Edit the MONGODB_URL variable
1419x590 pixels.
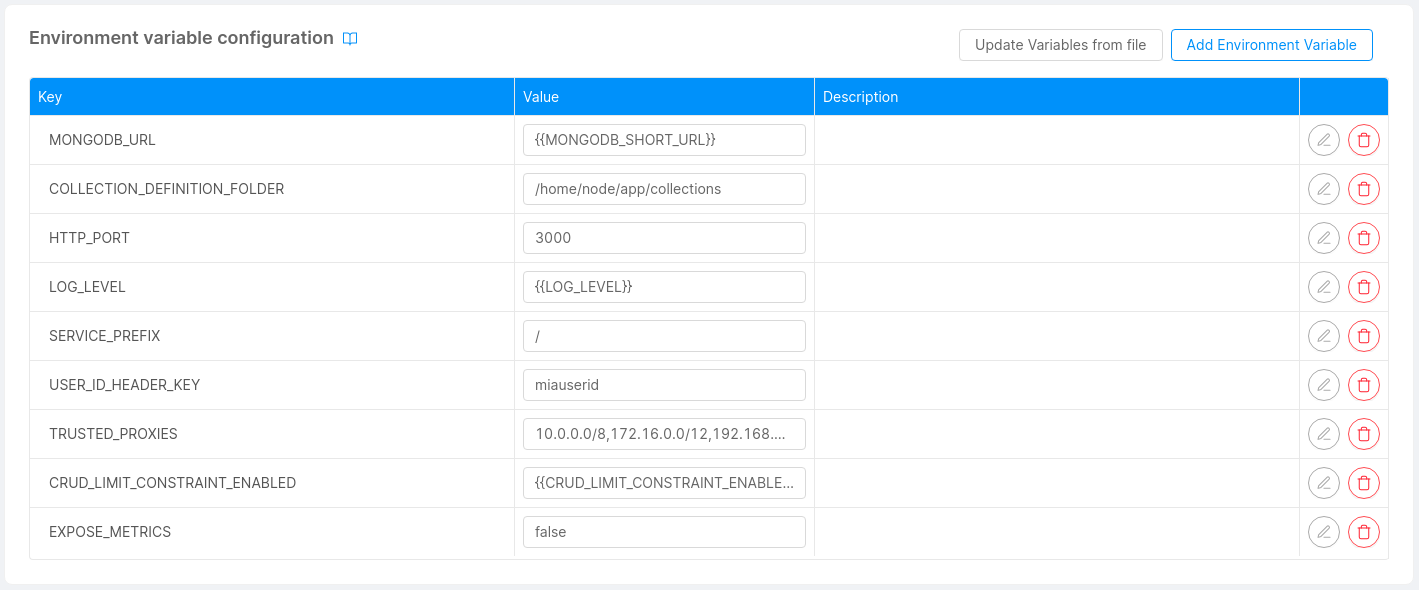click(1323, 140)
